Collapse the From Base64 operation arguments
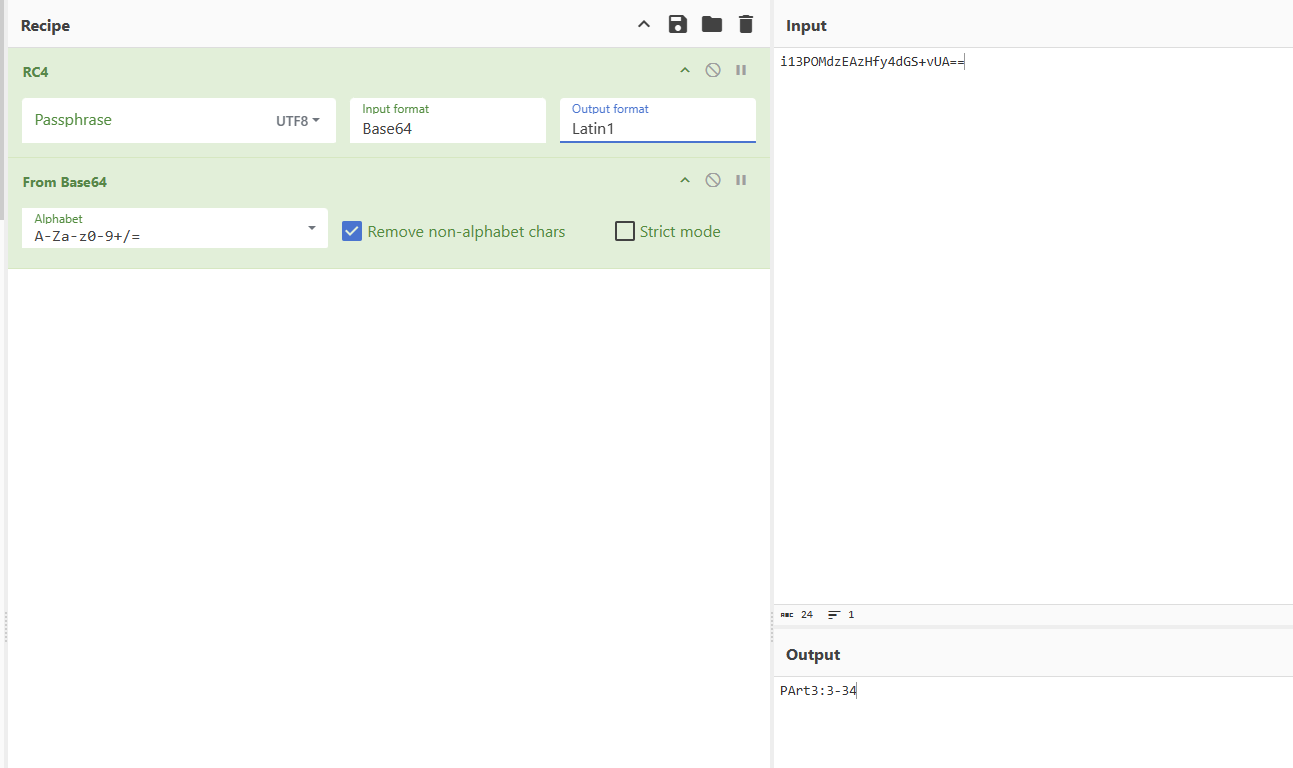This screenshot has width=1293, height=768. coord(685,180)
